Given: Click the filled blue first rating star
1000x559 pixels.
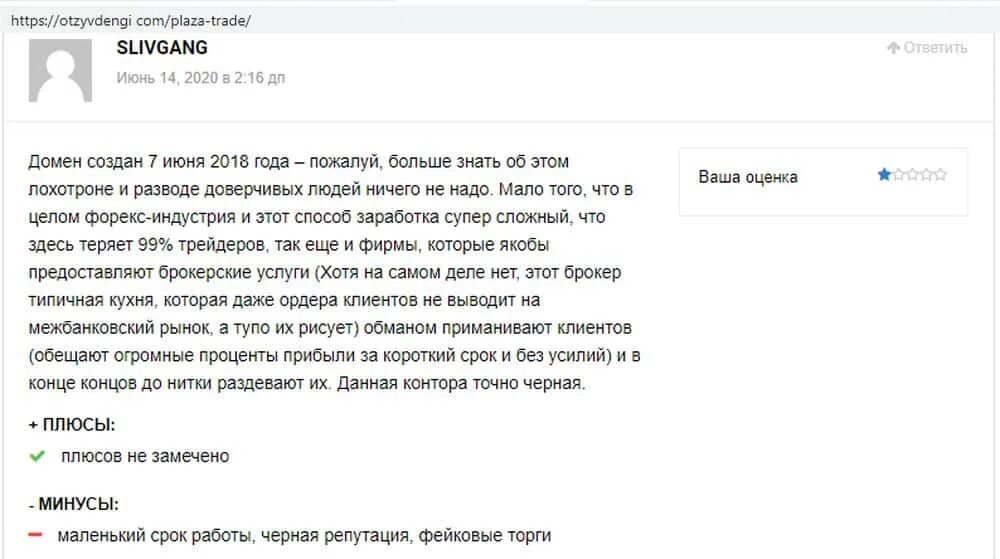Looking at the screenshot, I should point(884,175).
